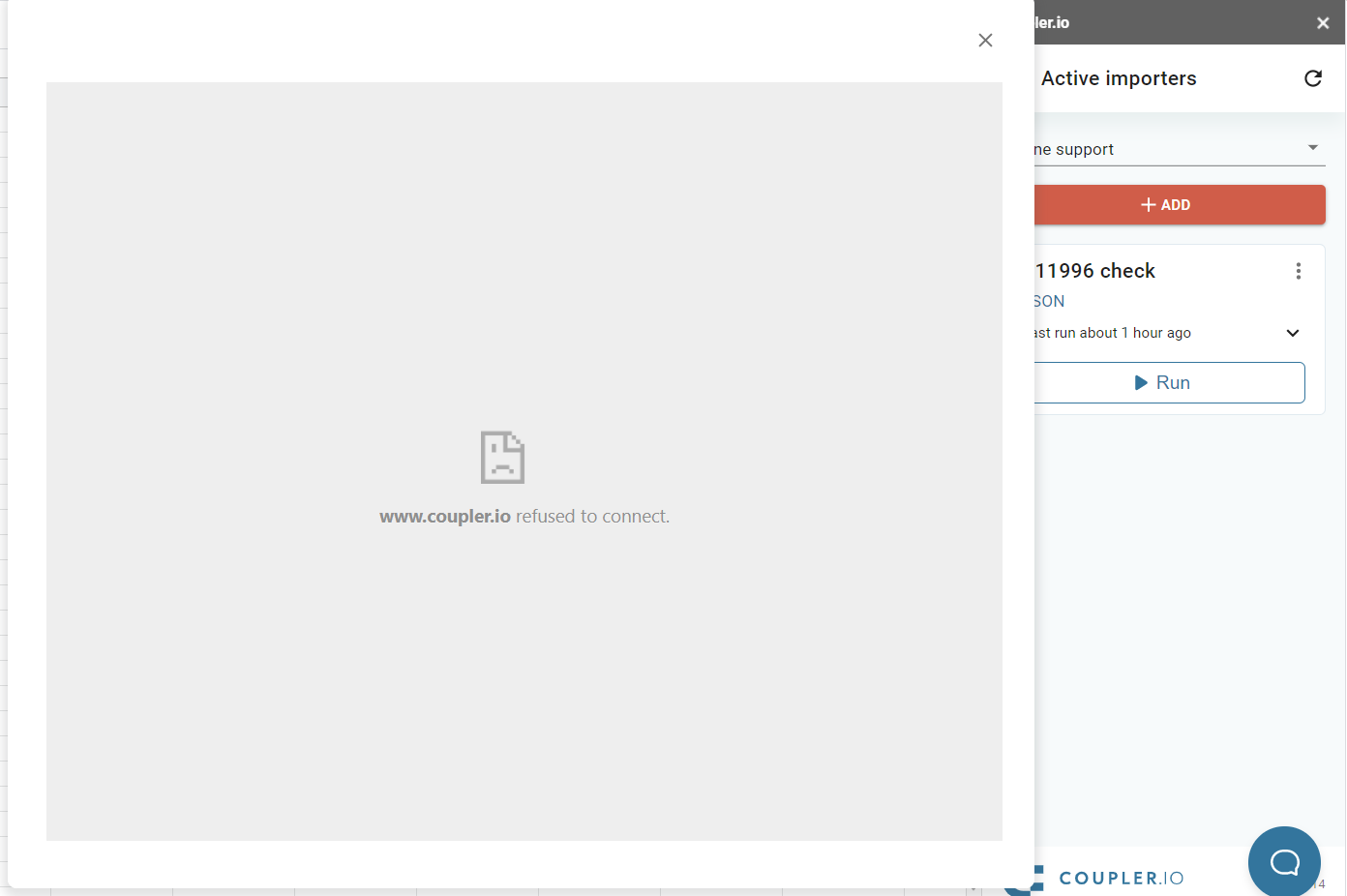Expand the last run details chevron
Image resolution: width=1347 pixels, height=896 pixels.
coord(1293,333)
